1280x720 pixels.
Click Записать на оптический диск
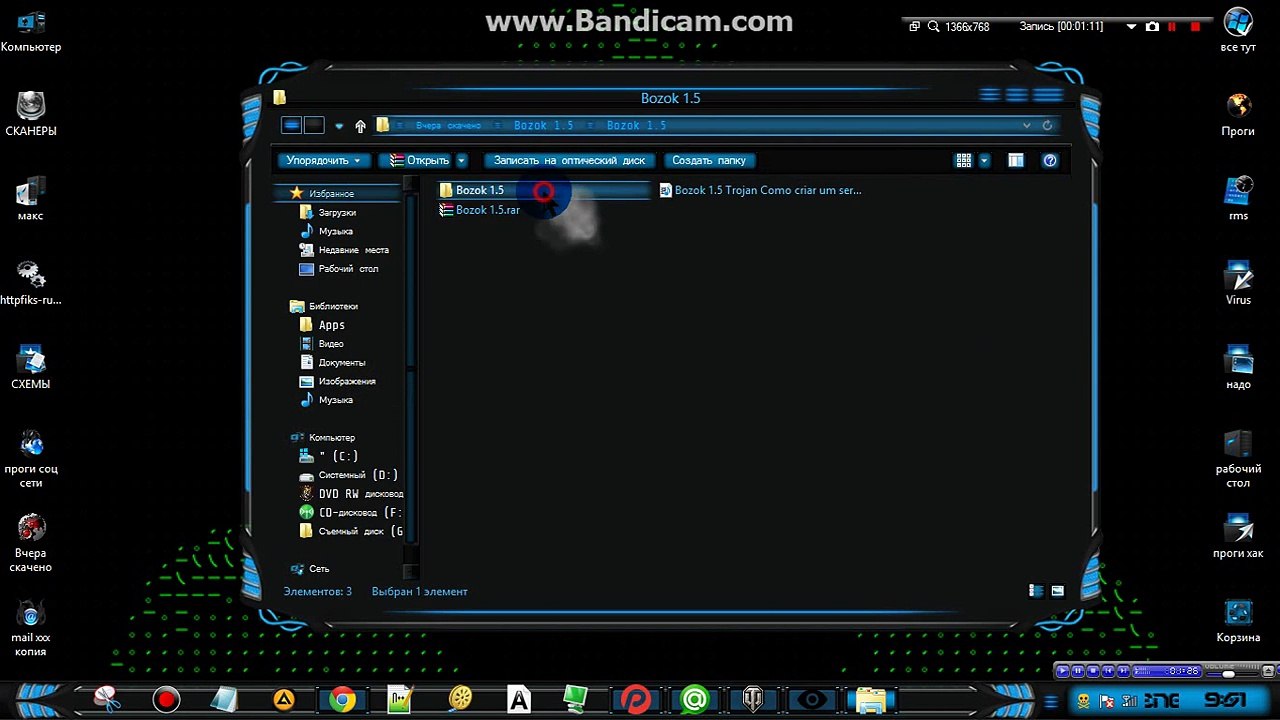point(569,160)
